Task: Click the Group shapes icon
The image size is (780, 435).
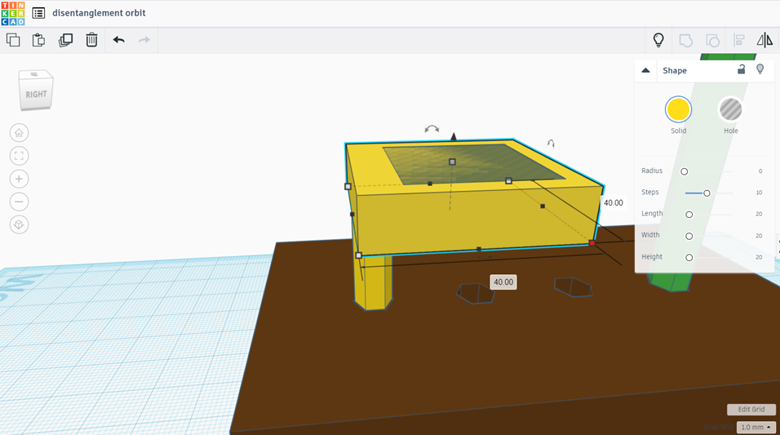Action: pyautogui.click(x=685, y=40)
